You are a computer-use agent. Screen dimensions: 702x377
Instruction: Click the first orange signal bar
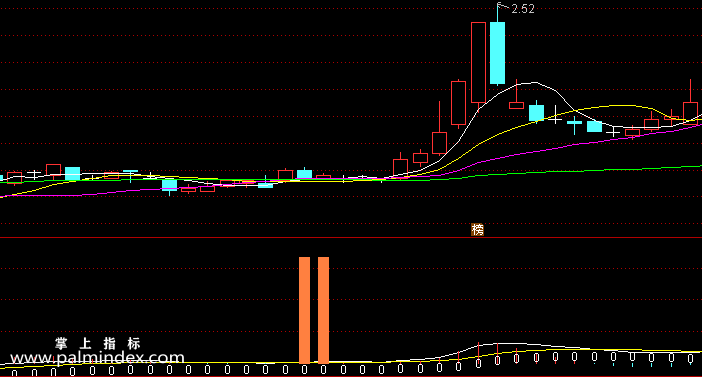(304, 310)
